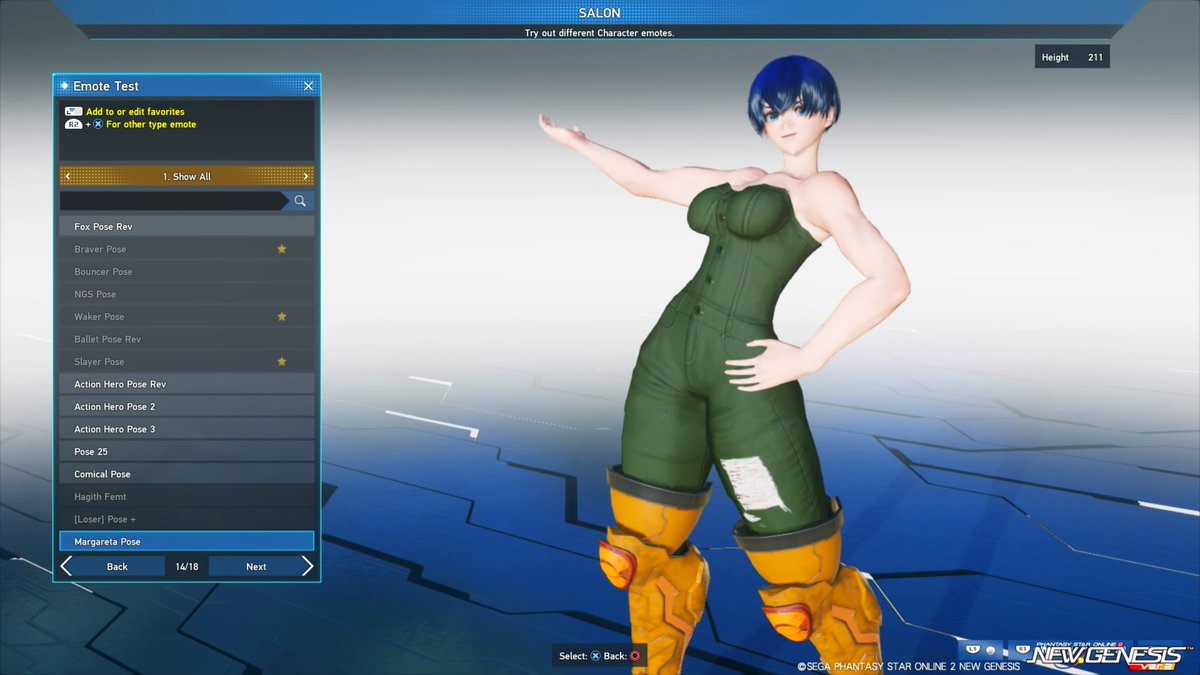Choose Action Hero Pose Rev
1200x675 pixels.
[x=187, y=384]
